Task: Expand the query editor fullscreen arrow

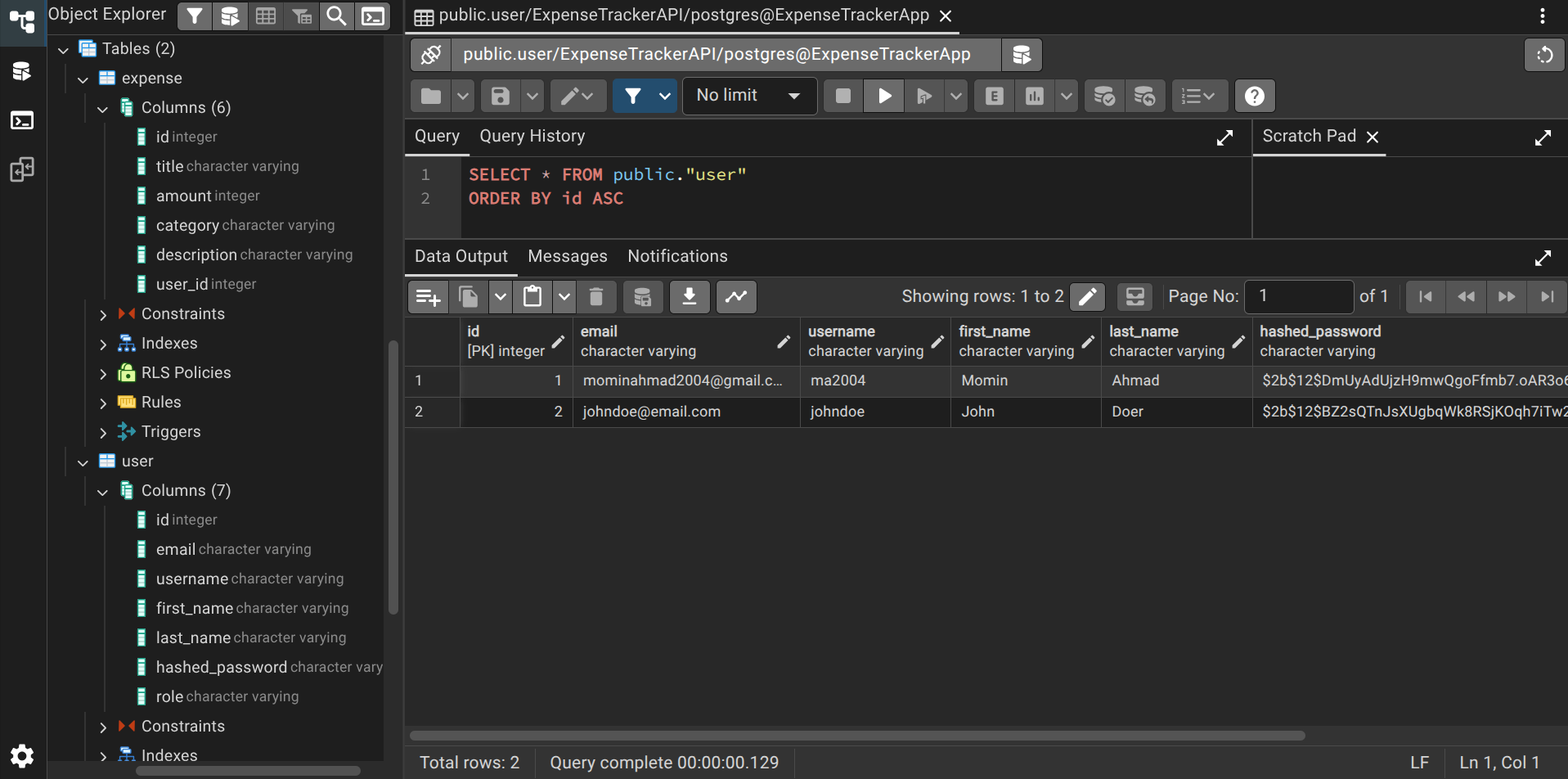Action: click(1224, 137)
